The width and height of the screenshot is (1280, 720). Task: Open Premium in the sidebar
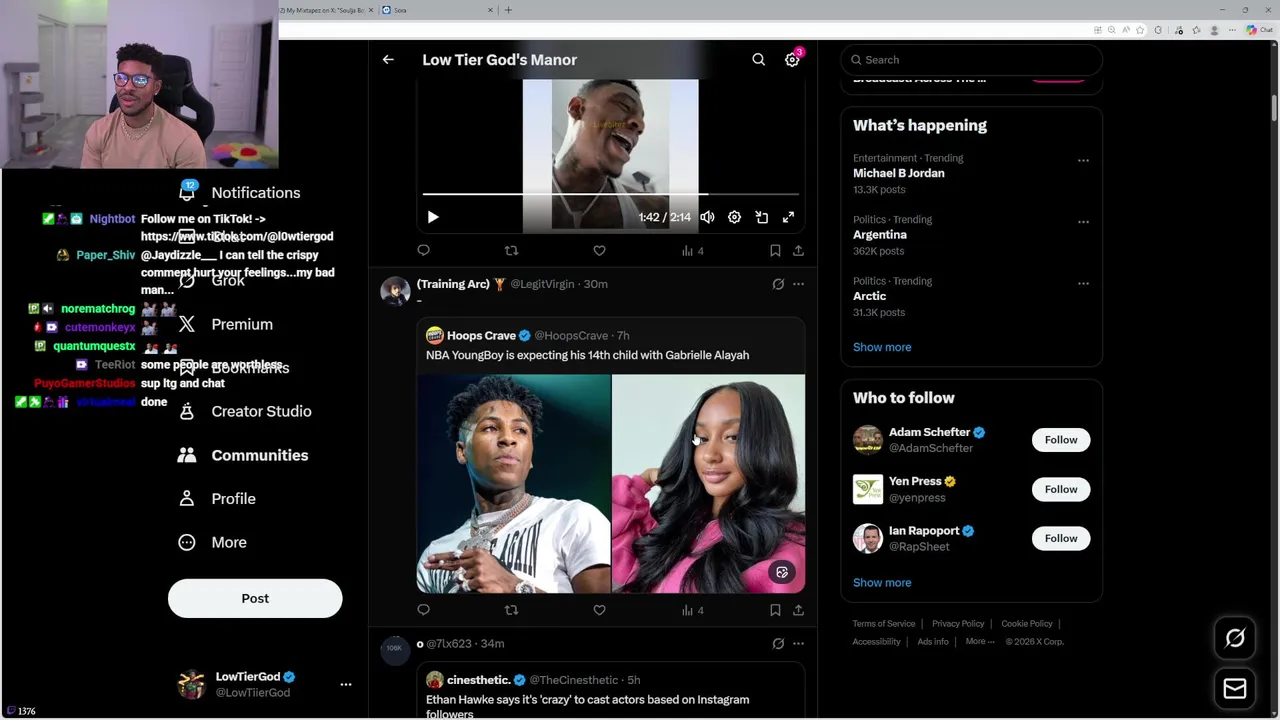[x=225, y=325]
